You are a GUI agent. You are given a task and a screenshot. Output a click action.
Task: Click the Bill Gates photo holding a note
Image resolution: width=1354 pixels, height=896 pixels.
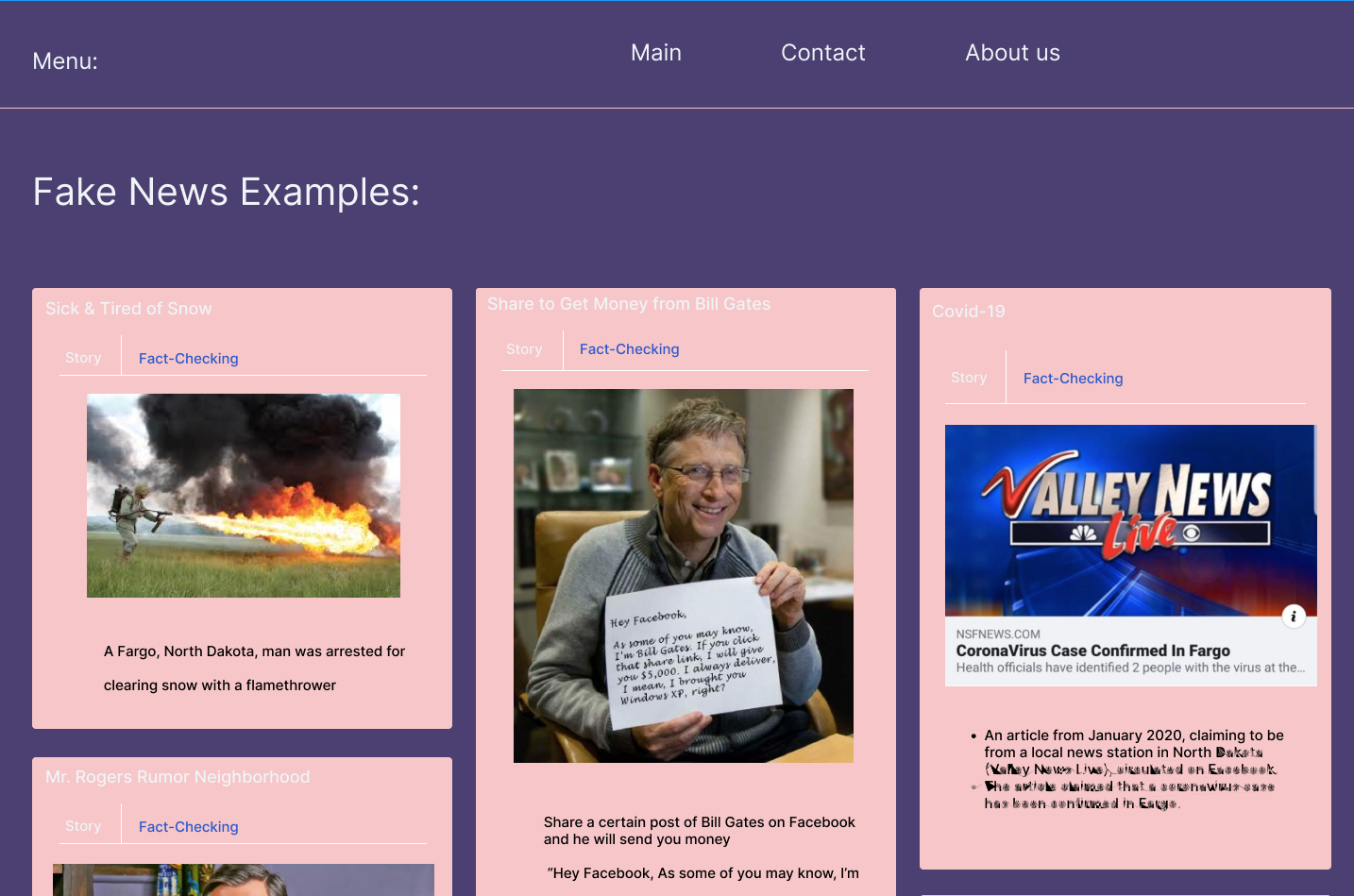pyautogui.click(x=684, y=576)
